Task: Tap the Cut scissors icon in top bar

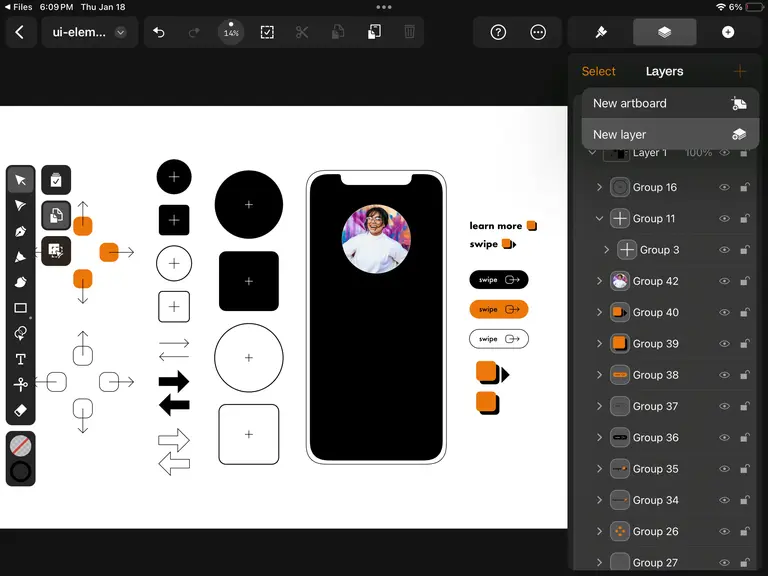Action: click(x=302, y=32)
